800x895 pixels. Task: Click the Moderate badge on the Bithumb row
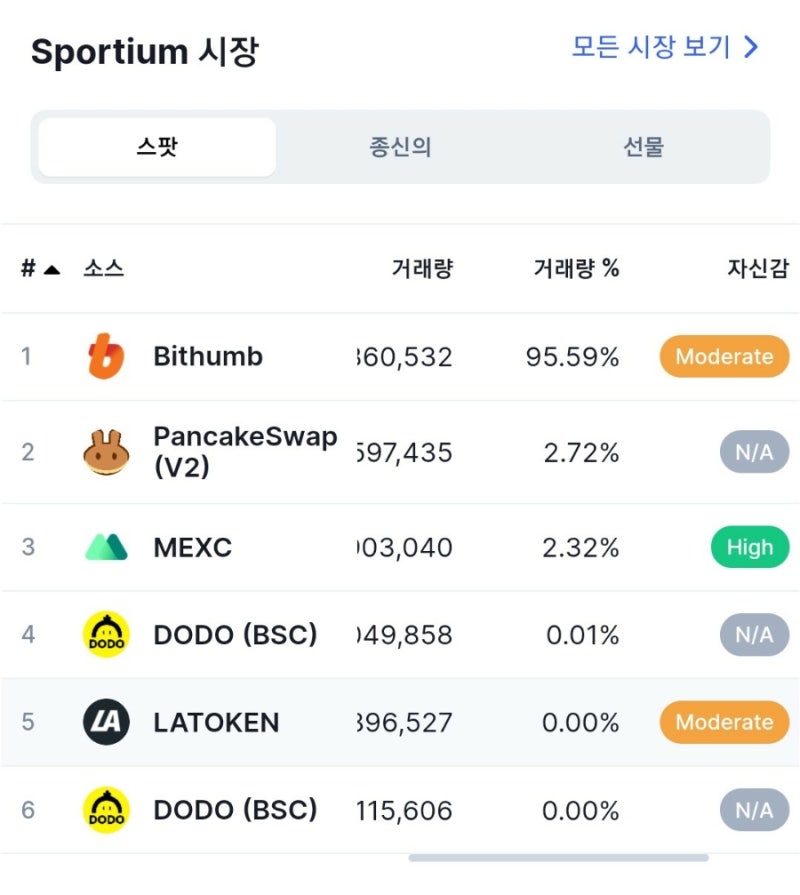pos(724,357)
